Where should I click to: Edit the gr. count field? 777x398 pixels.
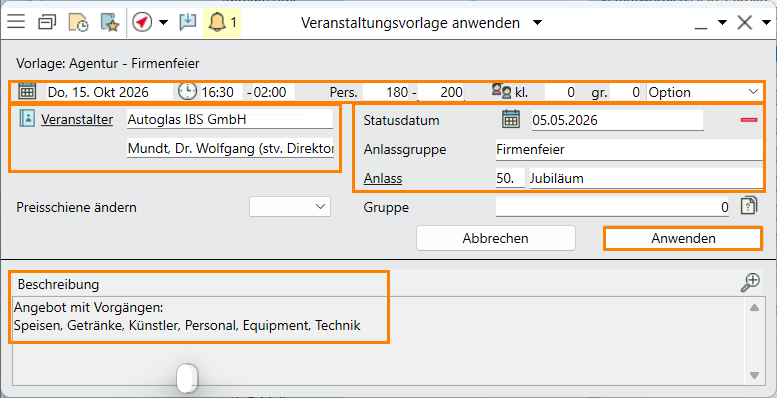(626, 92)
